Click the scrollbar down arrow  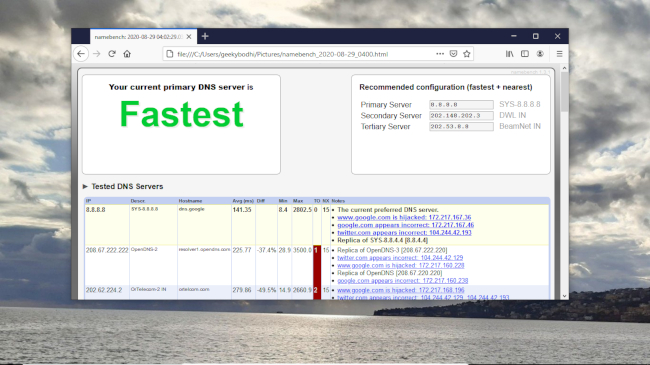point(564,296)
